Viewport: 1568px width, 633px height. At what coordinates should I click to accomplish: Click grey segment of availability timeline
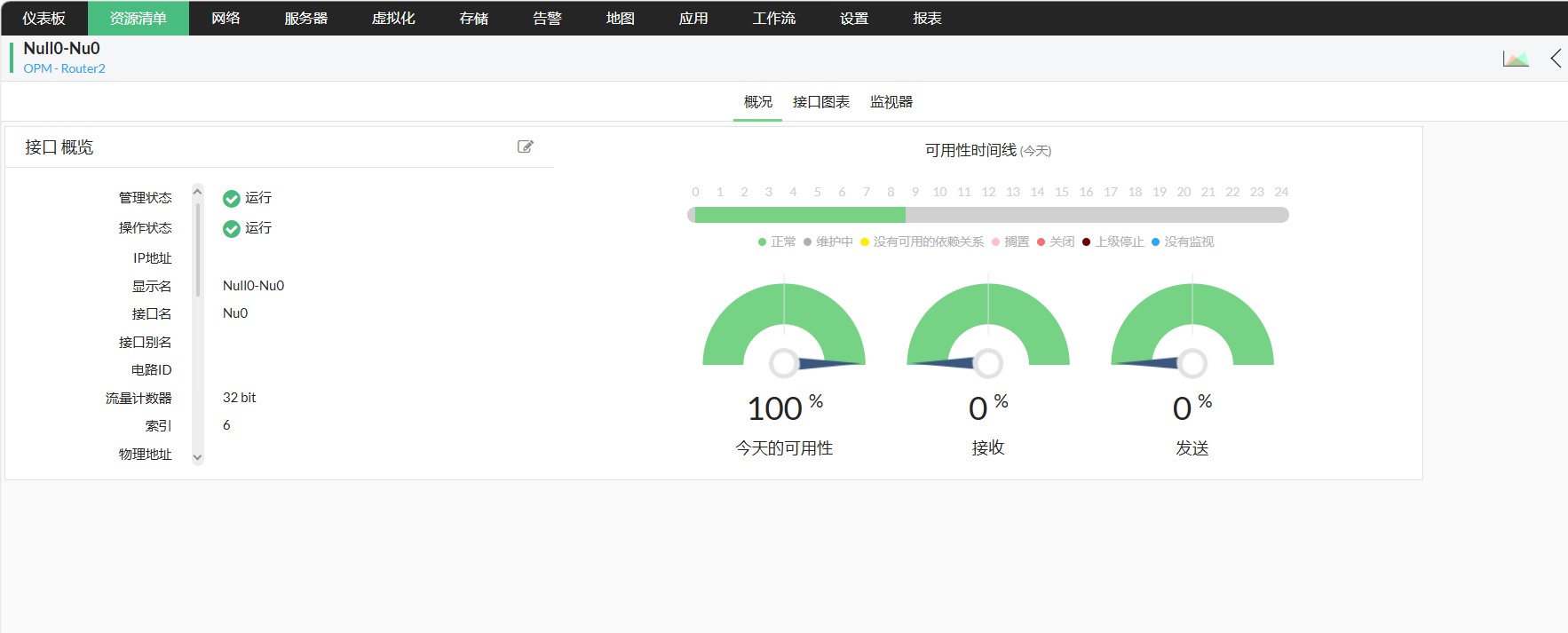1097,215
